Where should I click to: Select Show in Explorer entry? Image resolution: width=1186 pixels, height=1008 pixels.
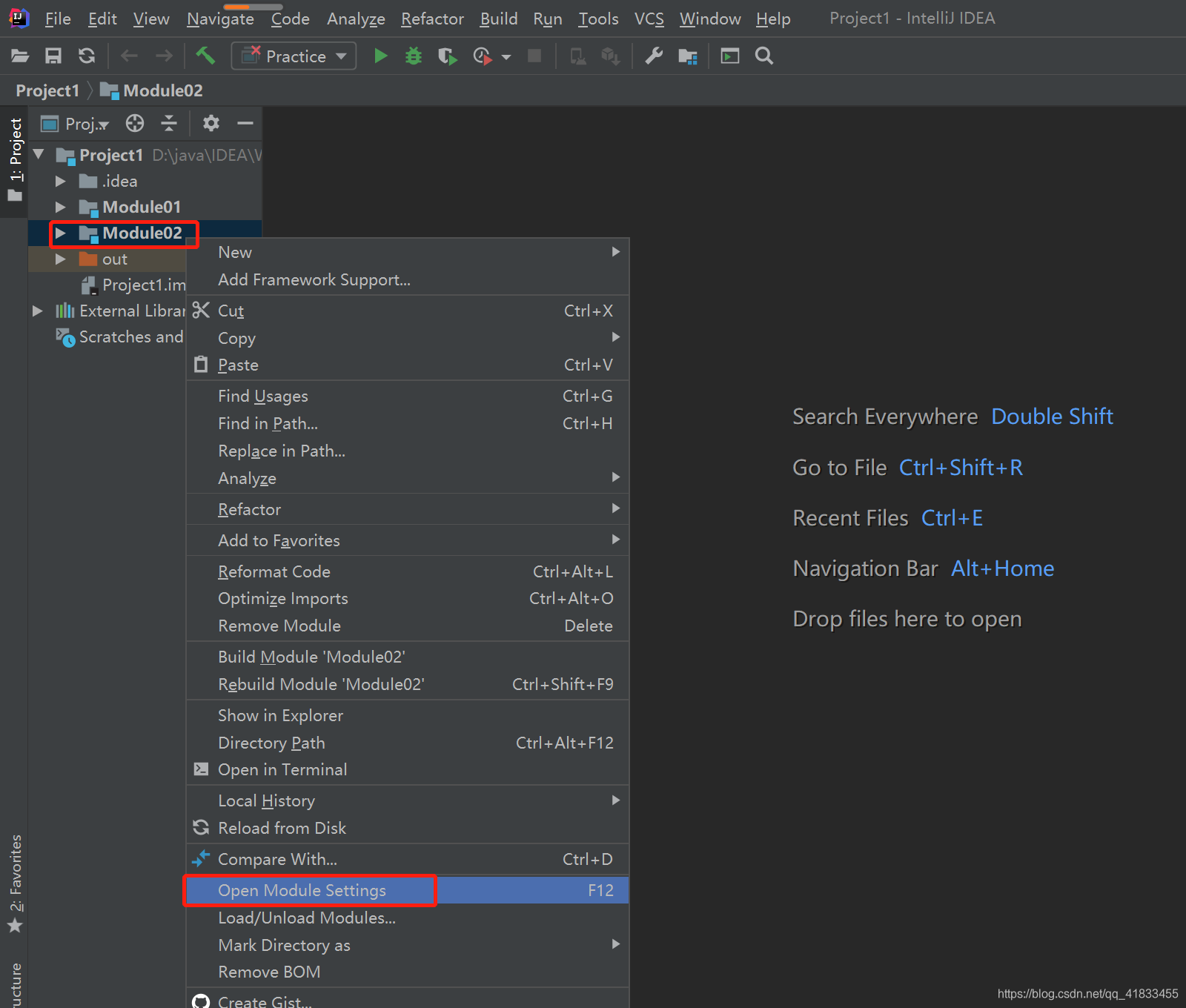pyautogui.click(x=407, y=715)
